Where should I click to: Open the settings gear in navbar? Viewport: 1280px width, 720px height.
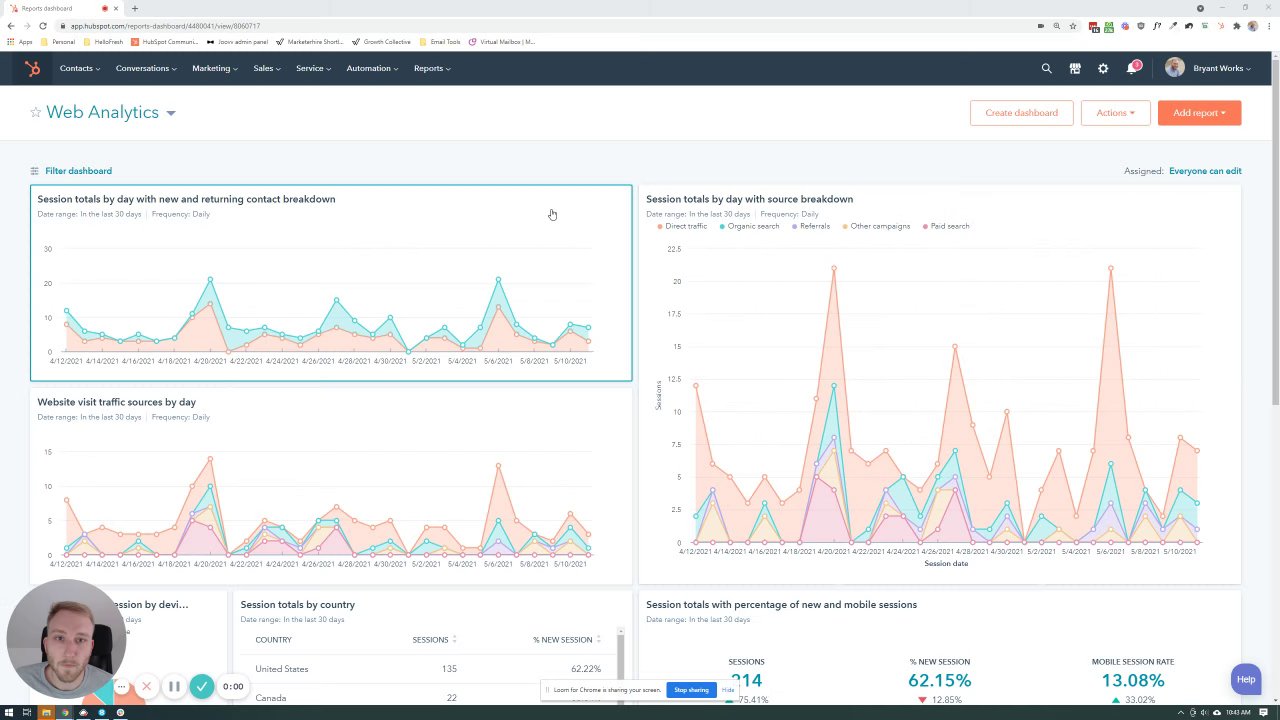coord(1103,68)
